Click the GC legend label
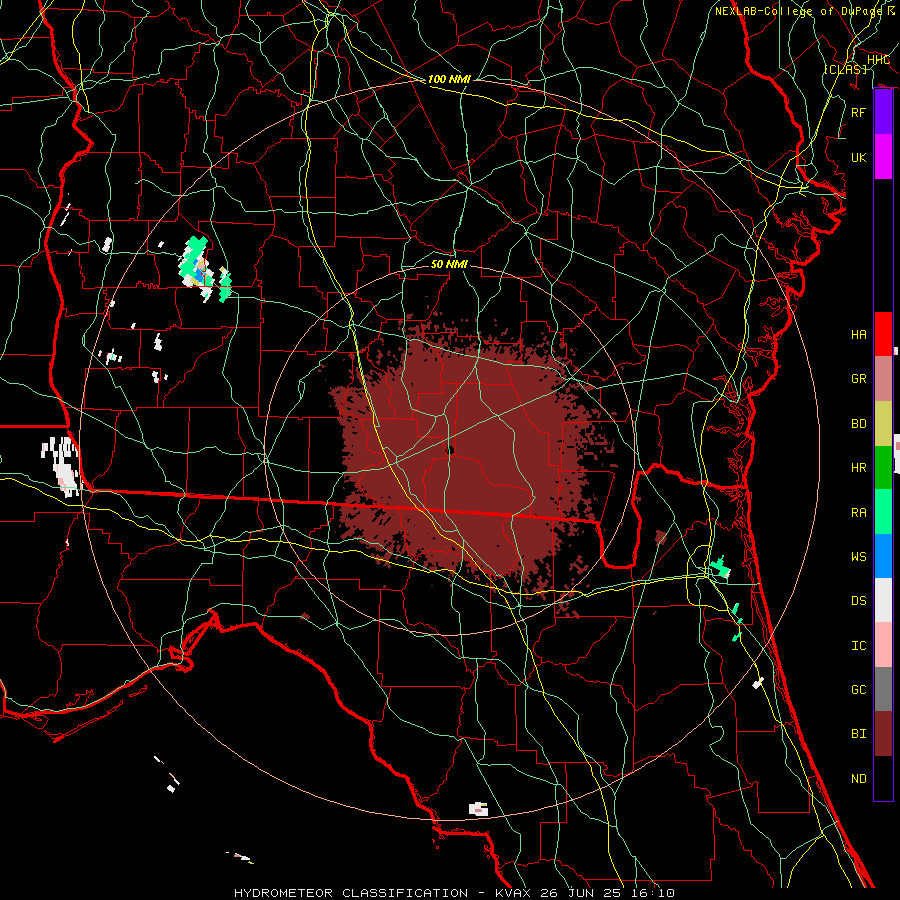 tap(858, 690)
